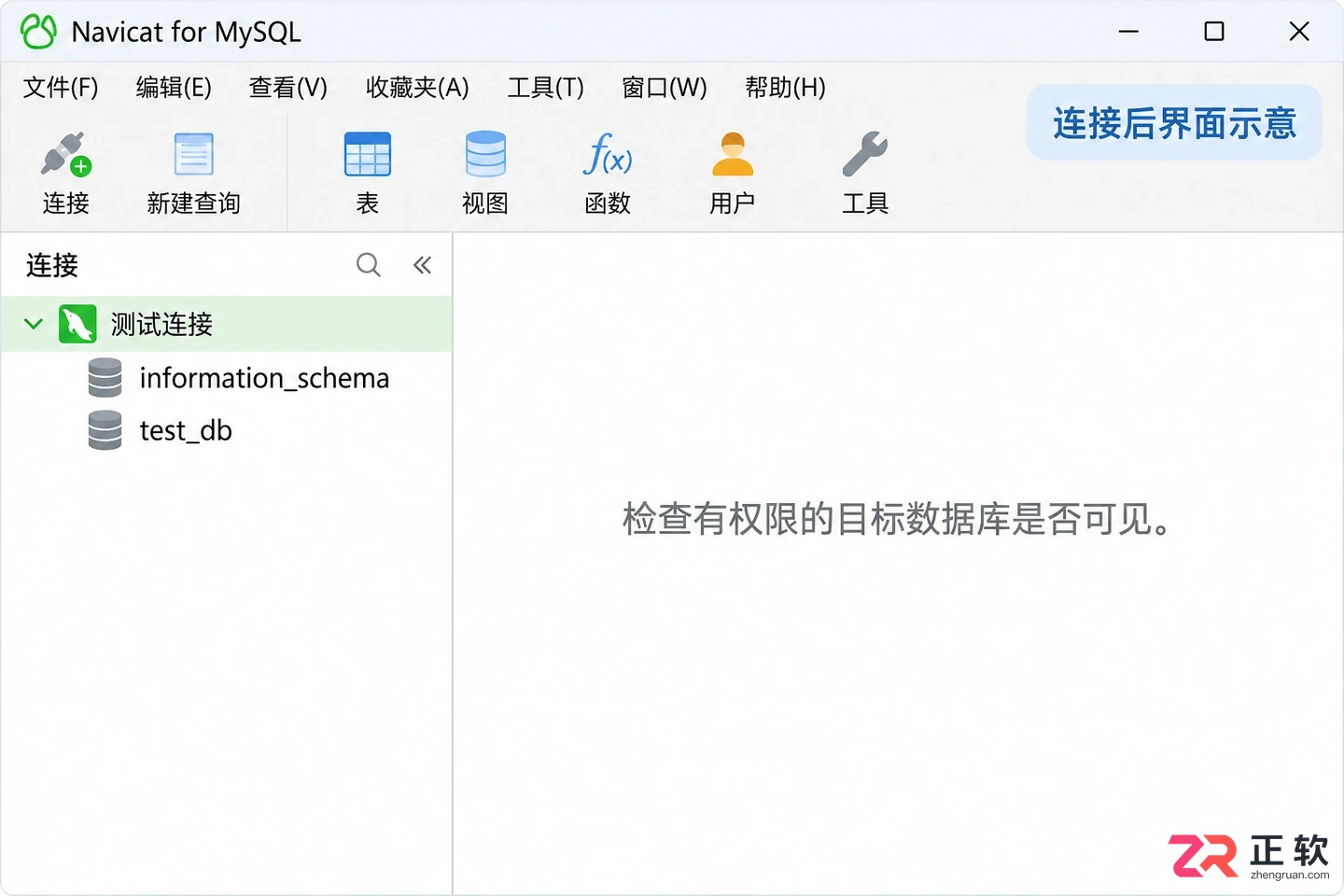Click the search magnifier in 连接 panel
1344x896 pixels.
[x=369, y=265]
